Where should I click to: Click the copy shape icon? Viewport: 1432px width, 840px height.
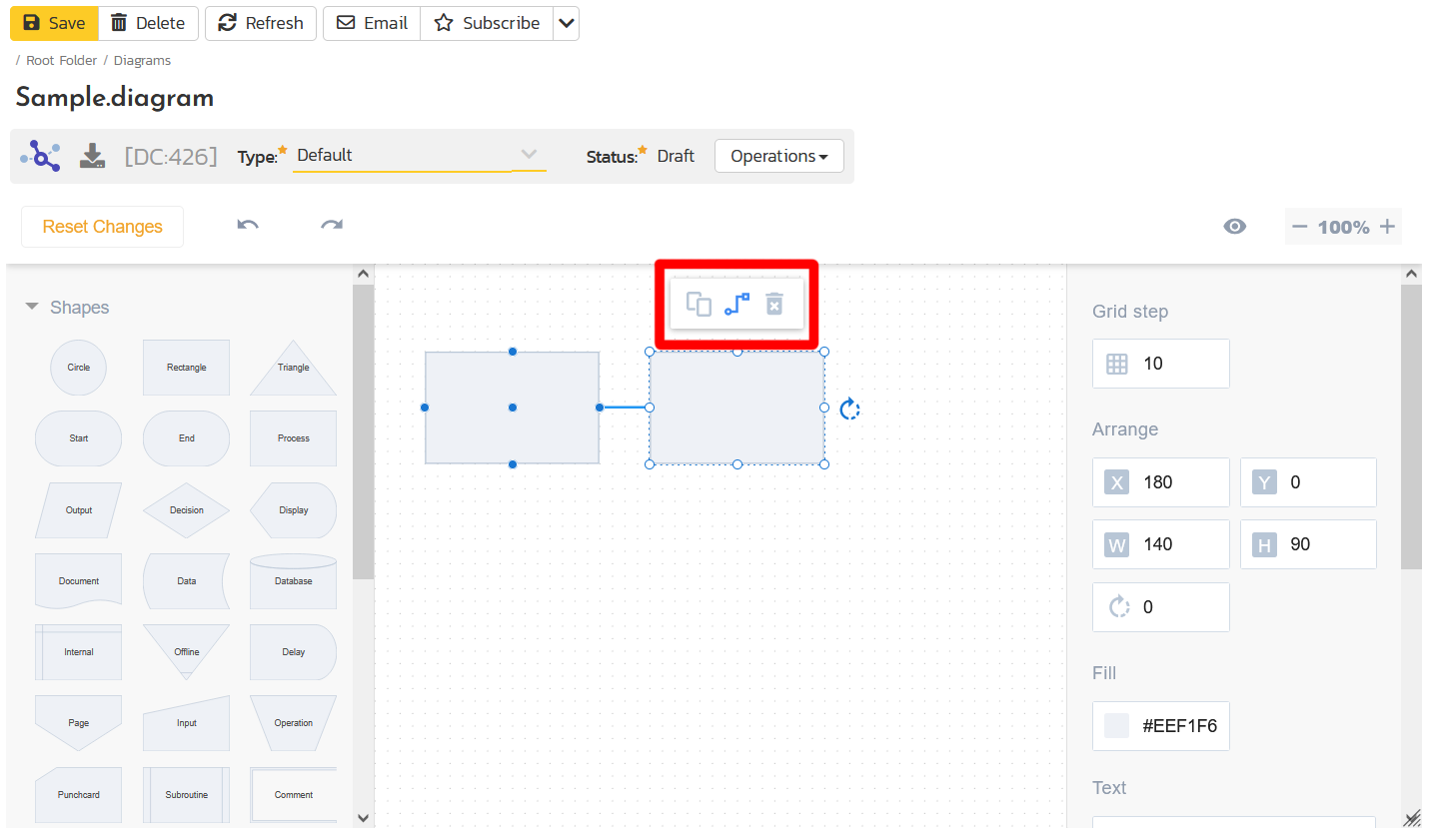click(x=699, y=304)
